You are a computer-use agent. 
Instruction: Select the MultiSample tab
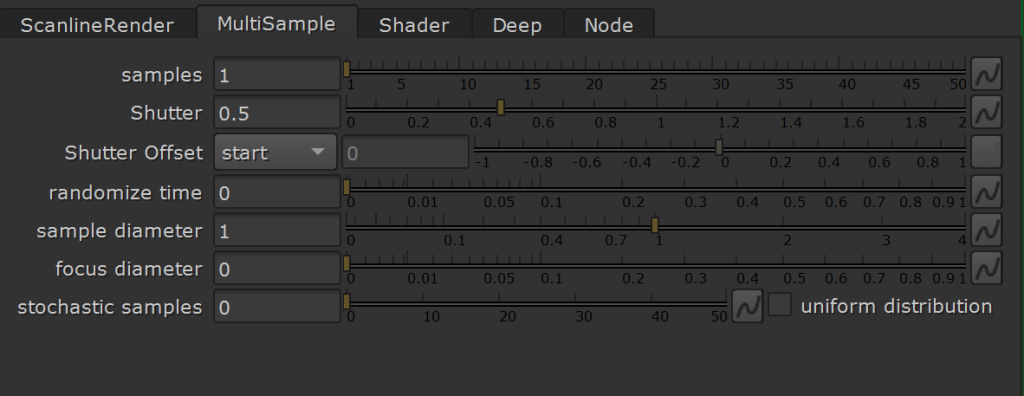click(x=276, y=24)
